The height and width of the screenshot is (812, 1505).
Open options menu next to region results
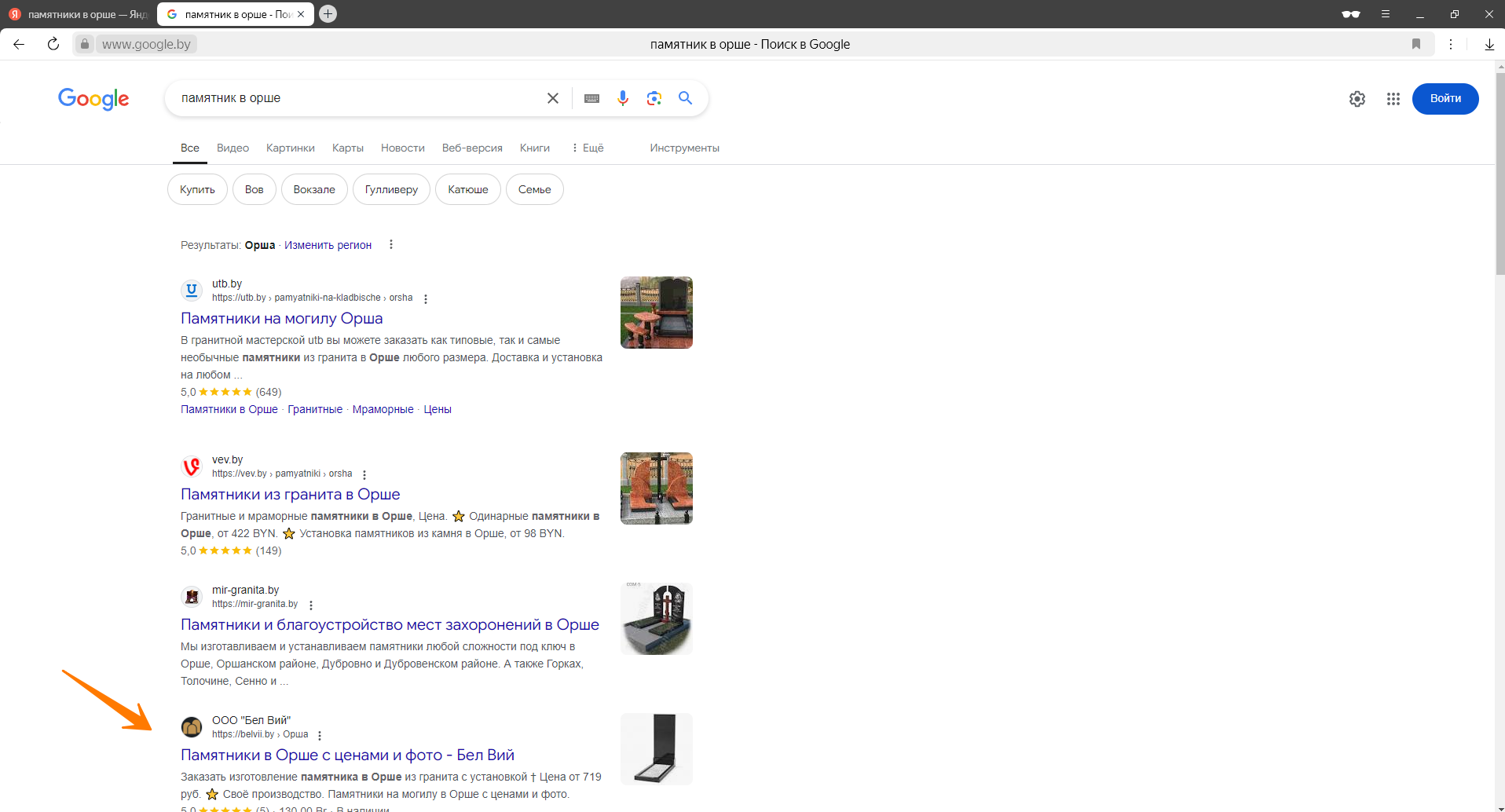tap(391, 244)
